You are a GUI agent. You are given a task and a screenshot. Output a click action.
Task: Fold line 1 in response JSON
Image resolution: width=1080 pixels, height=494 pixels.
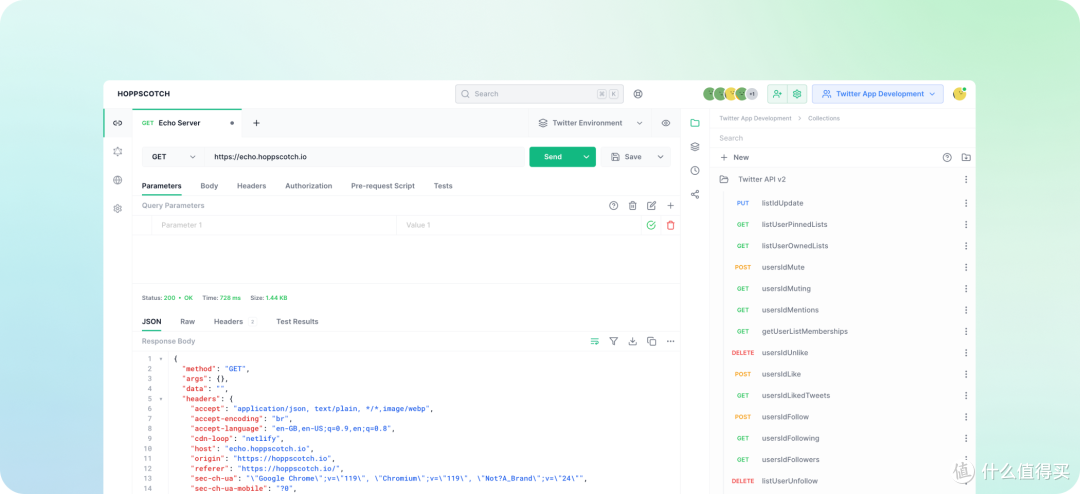[160, 359]
